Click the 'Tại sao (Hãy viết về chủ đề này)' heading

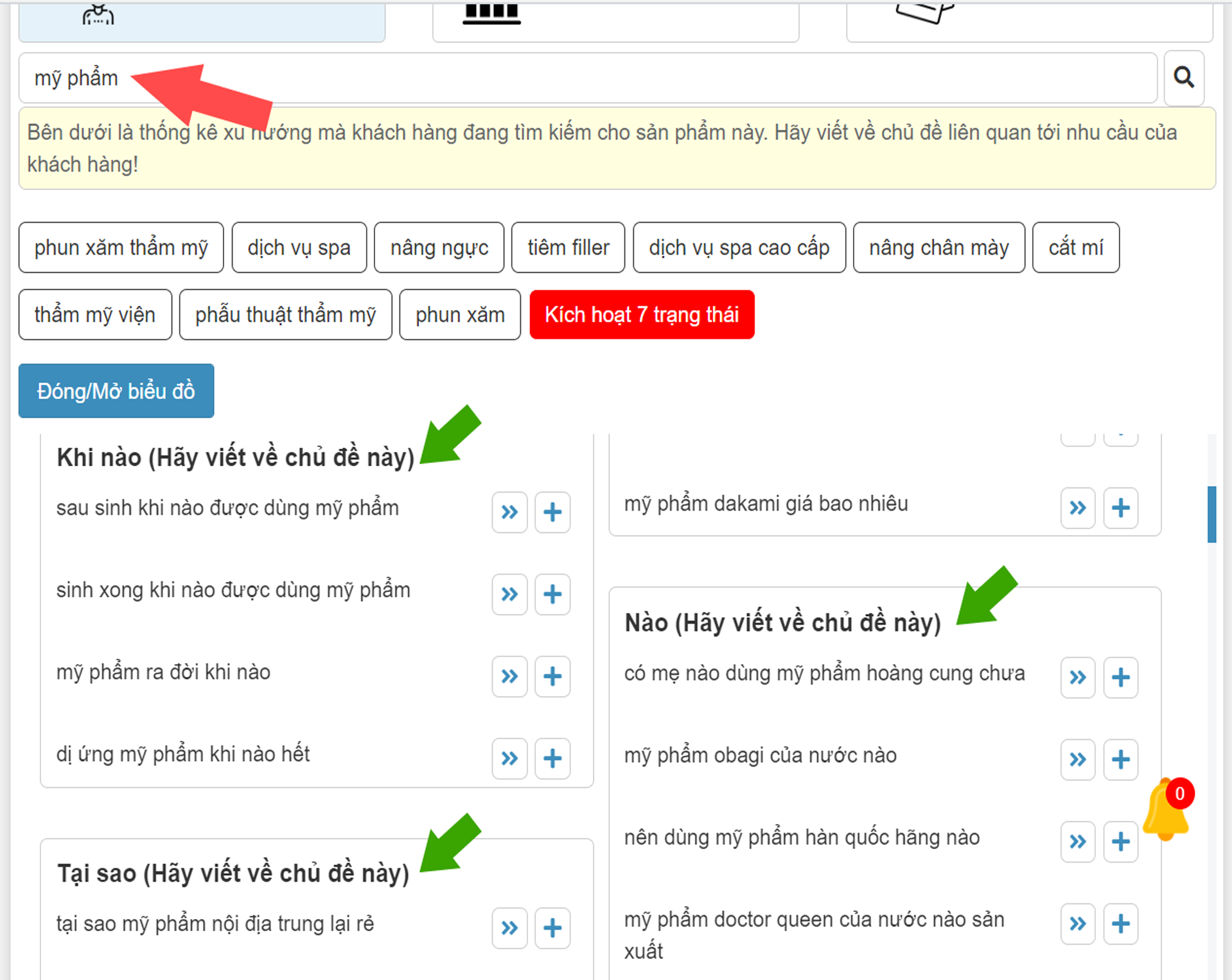pyautogui.click(x=233, y=873)
